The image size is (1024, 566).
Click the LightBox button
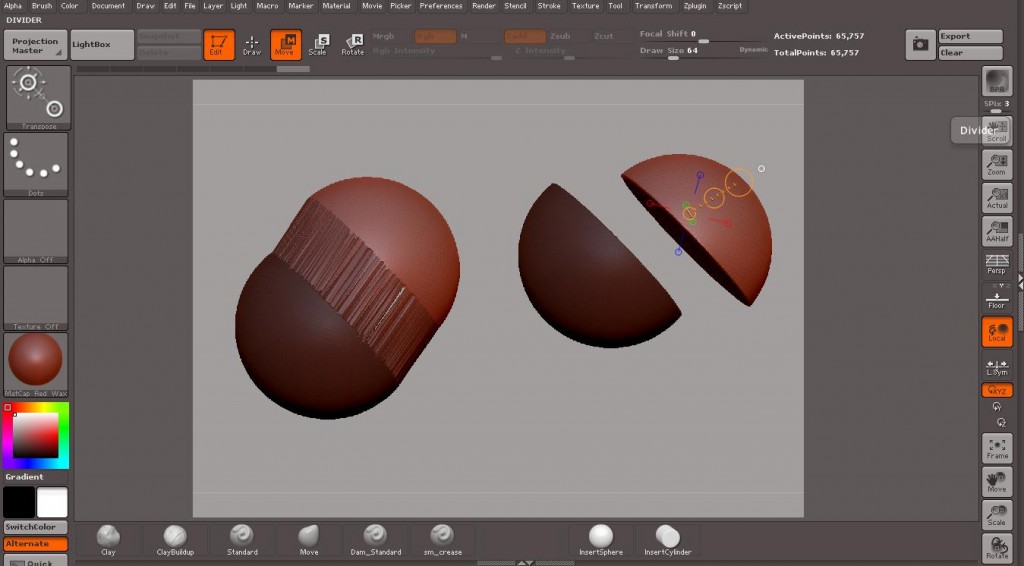click(x=102, y=44)
